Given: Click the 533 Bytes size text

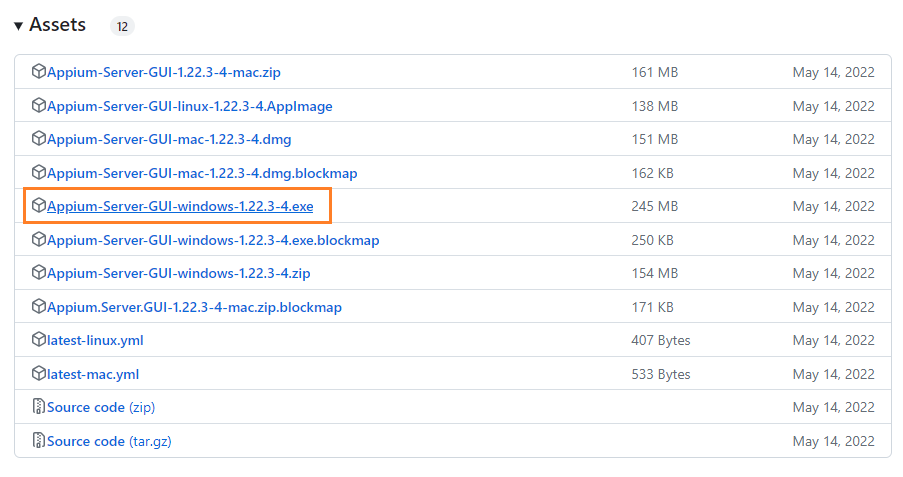Looking at the screenshot, I should point(661,374).
